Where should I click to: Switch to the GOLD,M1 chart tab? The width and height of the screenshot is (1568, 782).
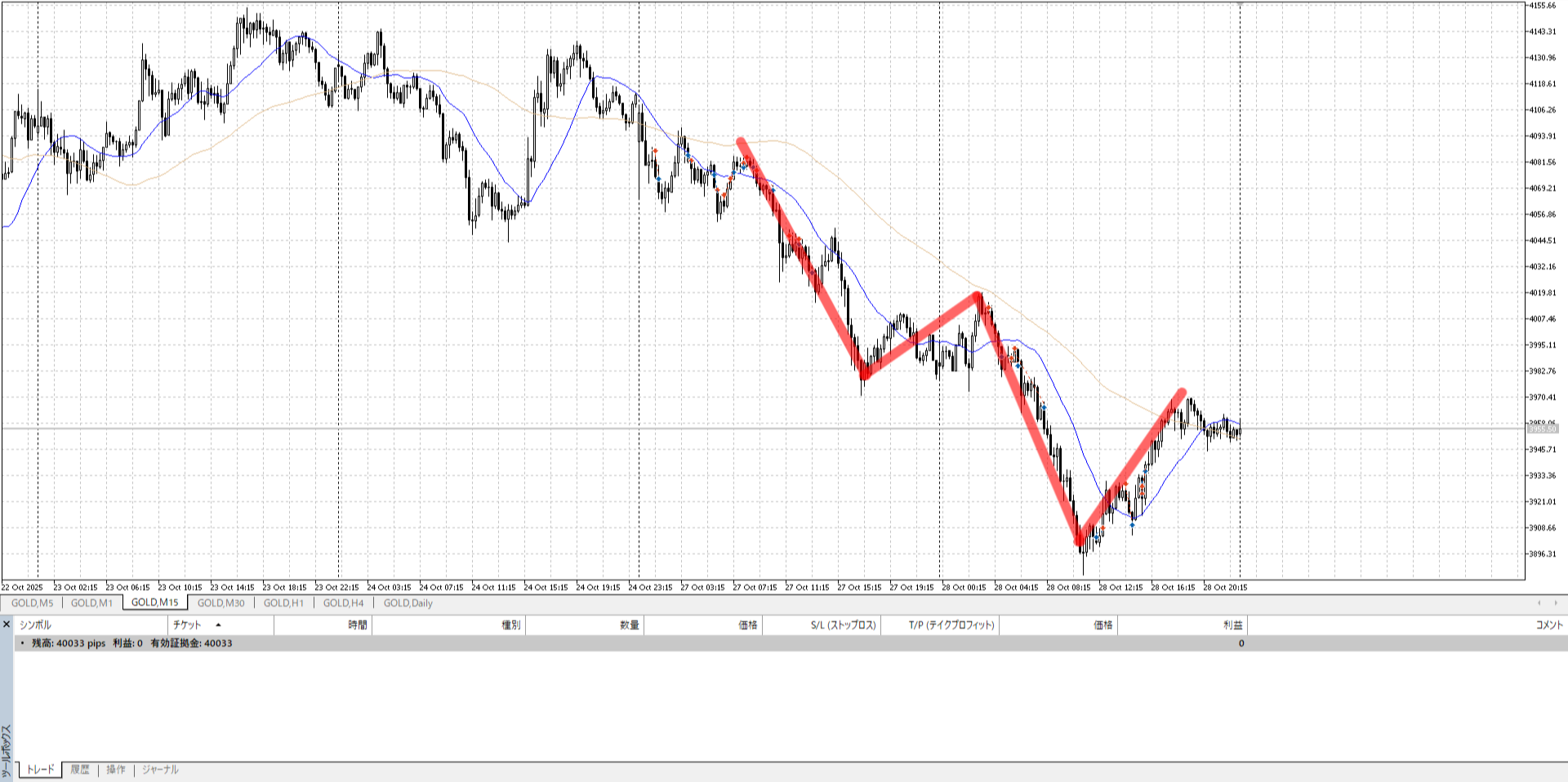(91, 603)
